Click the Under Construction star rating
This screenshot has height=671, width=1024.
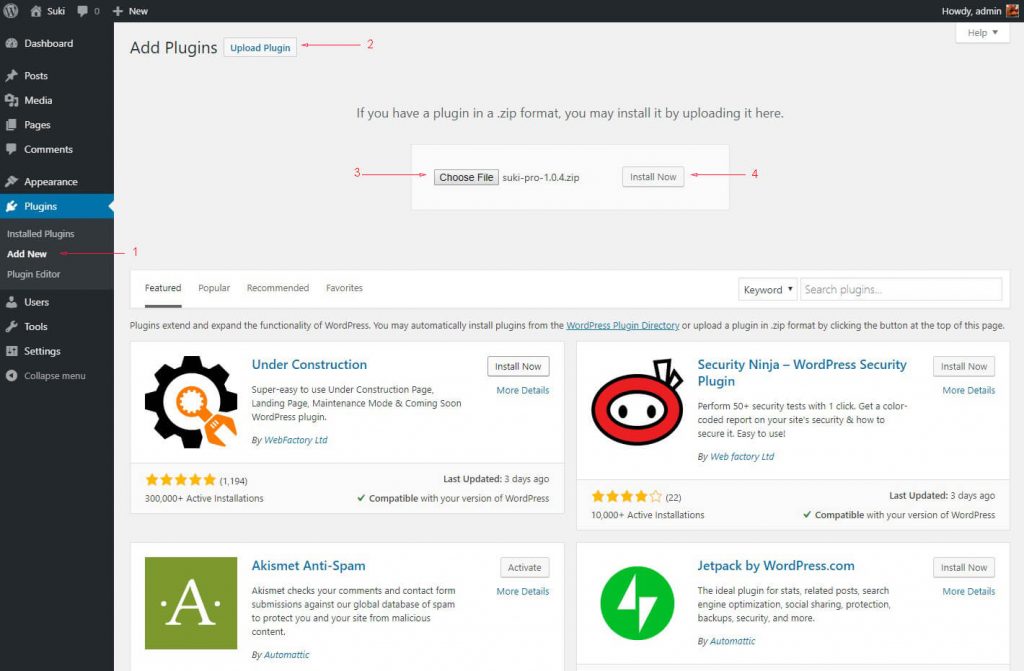(181, 480)
